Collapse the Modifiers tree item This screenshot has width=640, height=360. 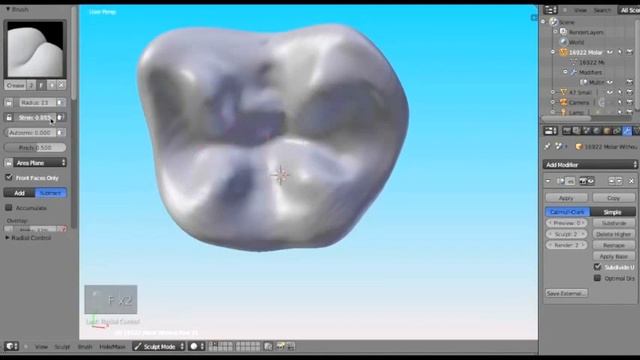click(x=565, y=72)
